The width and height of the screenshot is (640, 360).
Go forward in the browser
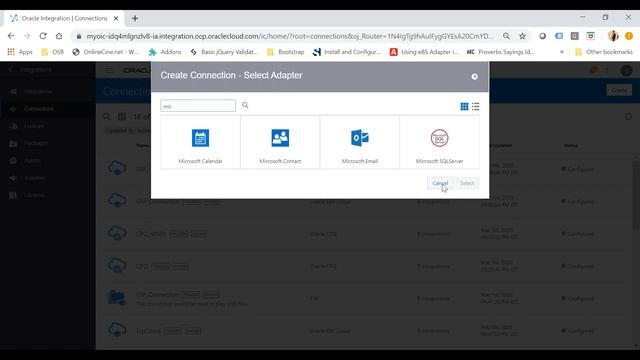[x=27, y=36]
